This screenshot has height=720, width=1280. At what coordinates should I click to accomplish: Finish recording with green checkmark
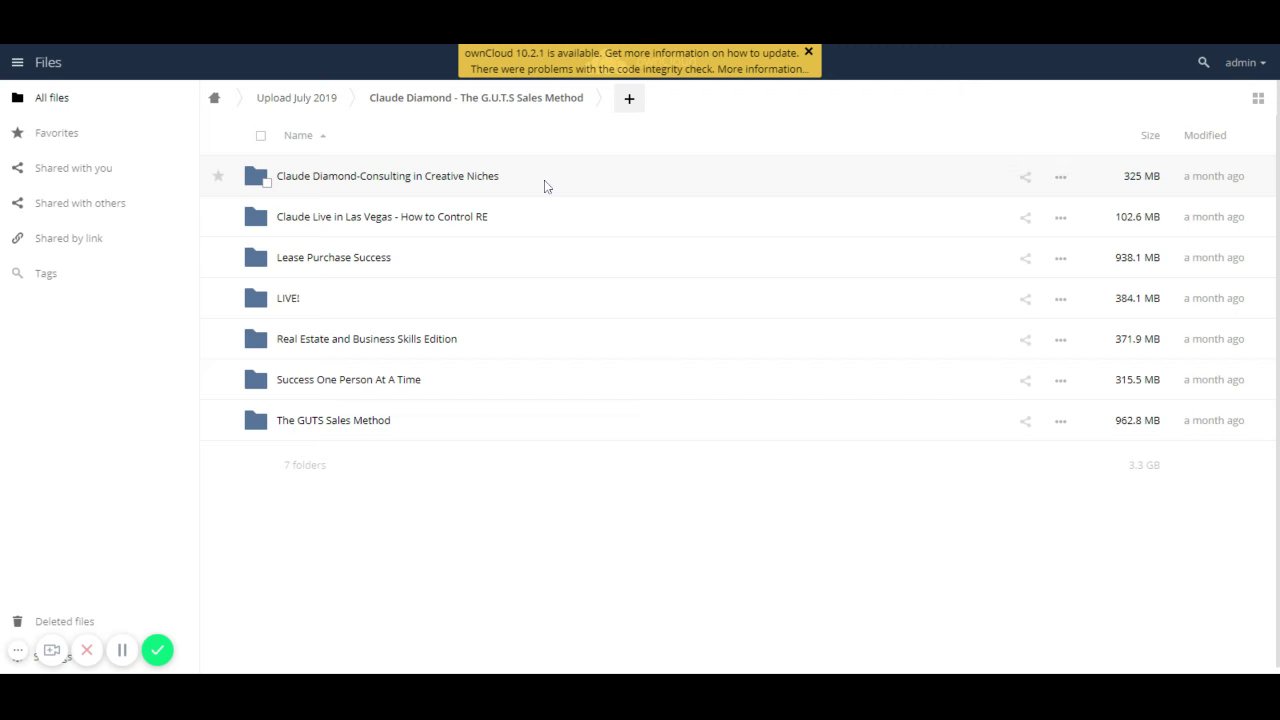(157, 650)
